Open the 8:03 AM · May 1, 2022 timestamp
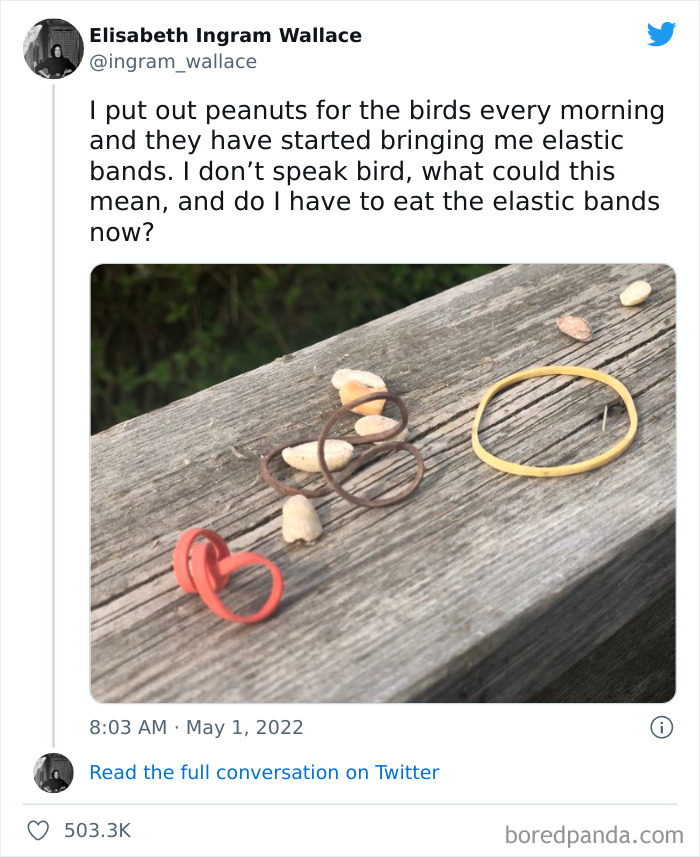Screen dimensions: 700x857 coord(196,727)
